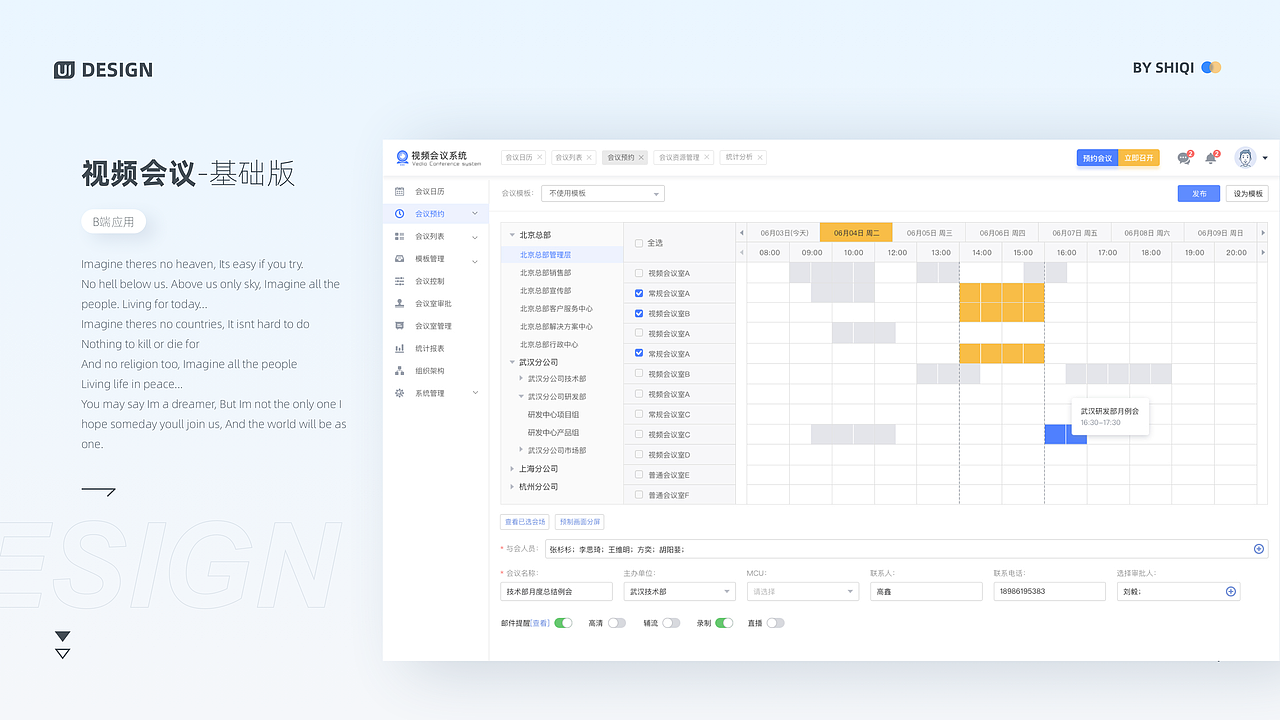Click the orange 立即召开 button
Screen dimensions: 1280x720
pyautogui.click(x=1139, y=158)
